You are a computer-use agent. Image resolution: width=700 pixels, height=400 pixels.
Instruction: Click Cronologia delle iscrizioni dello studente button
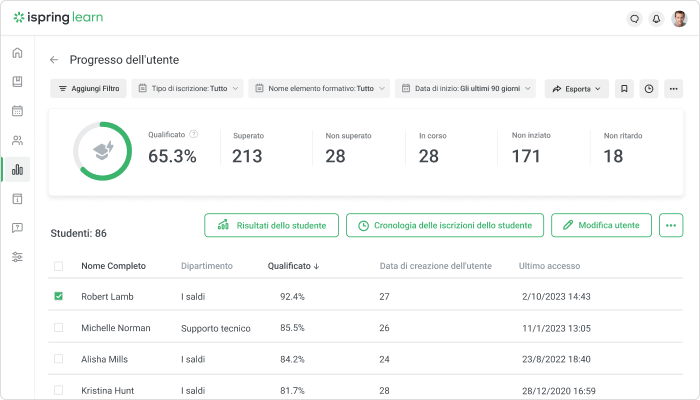coord(445,225)
